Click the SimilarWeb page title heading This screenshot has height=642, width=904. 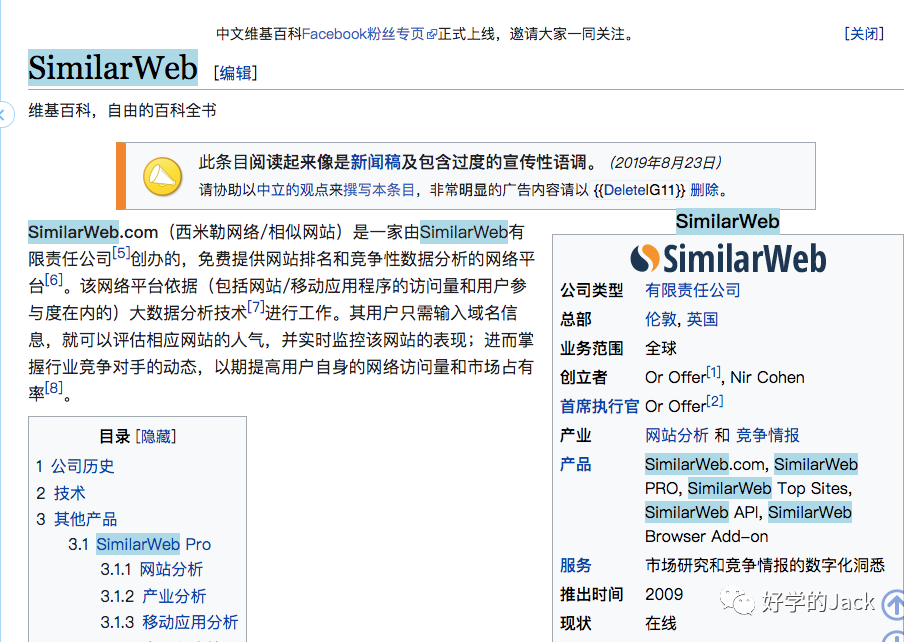113,67
